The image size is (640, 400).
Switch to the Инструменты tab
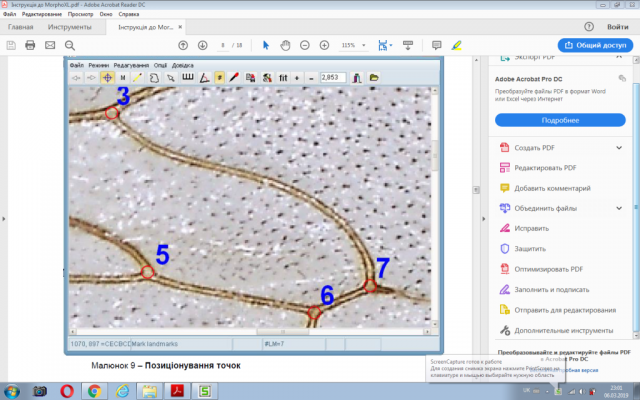(x=69, y=27)
